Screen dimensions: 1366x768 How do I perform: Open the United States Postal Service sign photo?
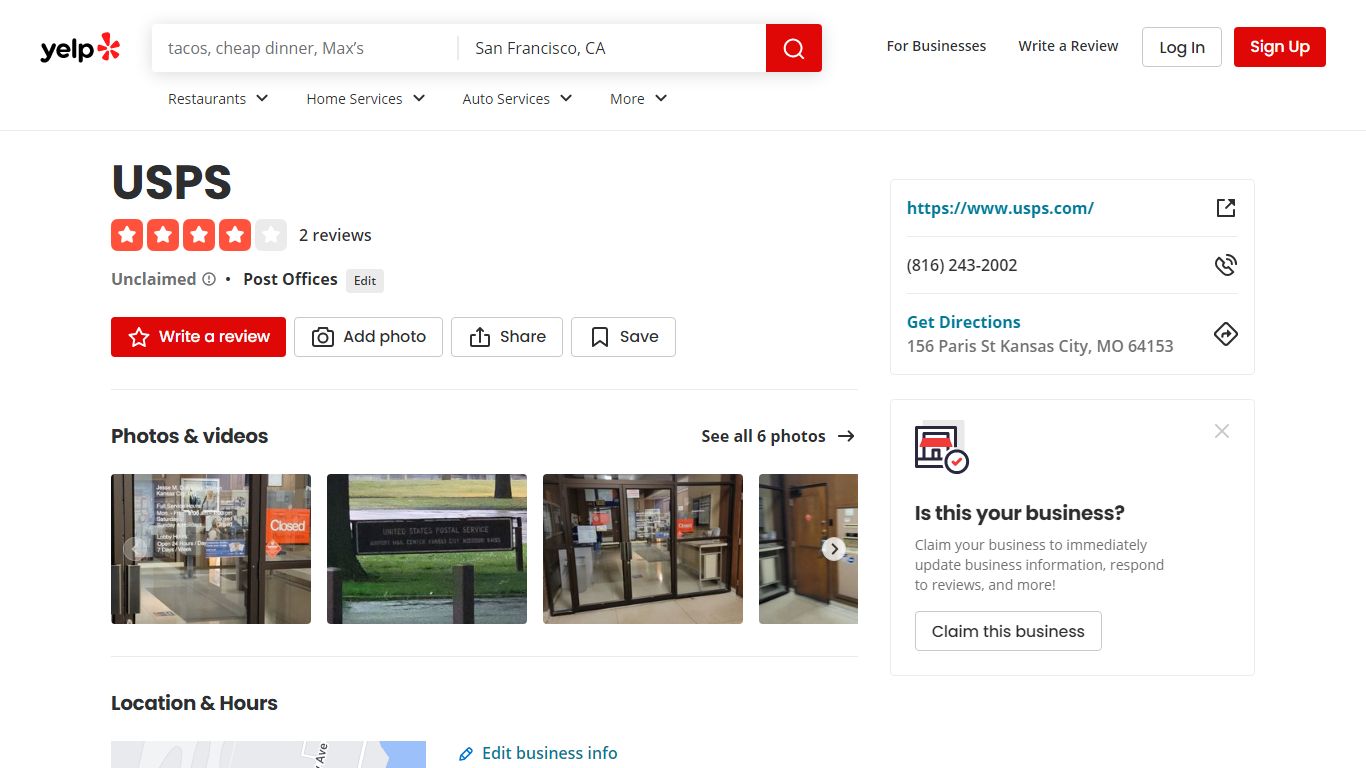click(427, 549)
